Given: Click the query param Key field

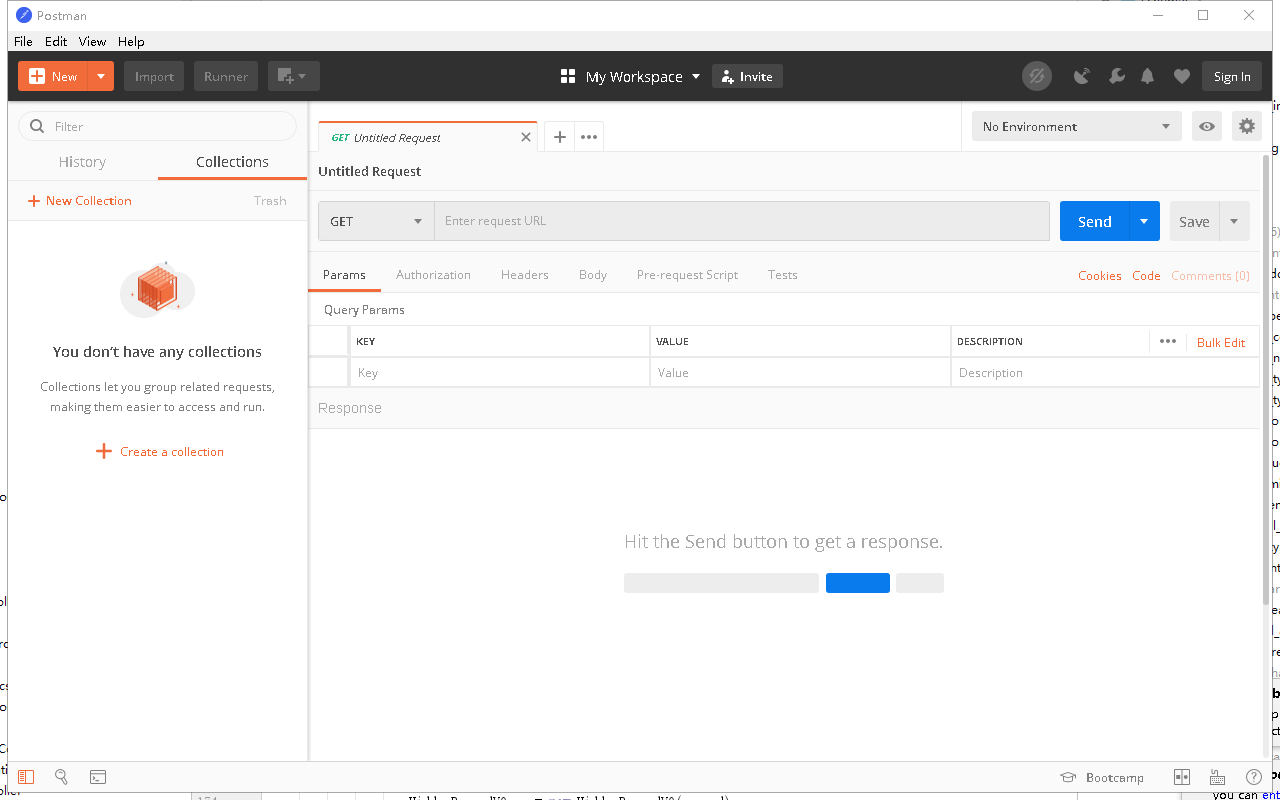Looking at the screenshot, I should point(500,373).
